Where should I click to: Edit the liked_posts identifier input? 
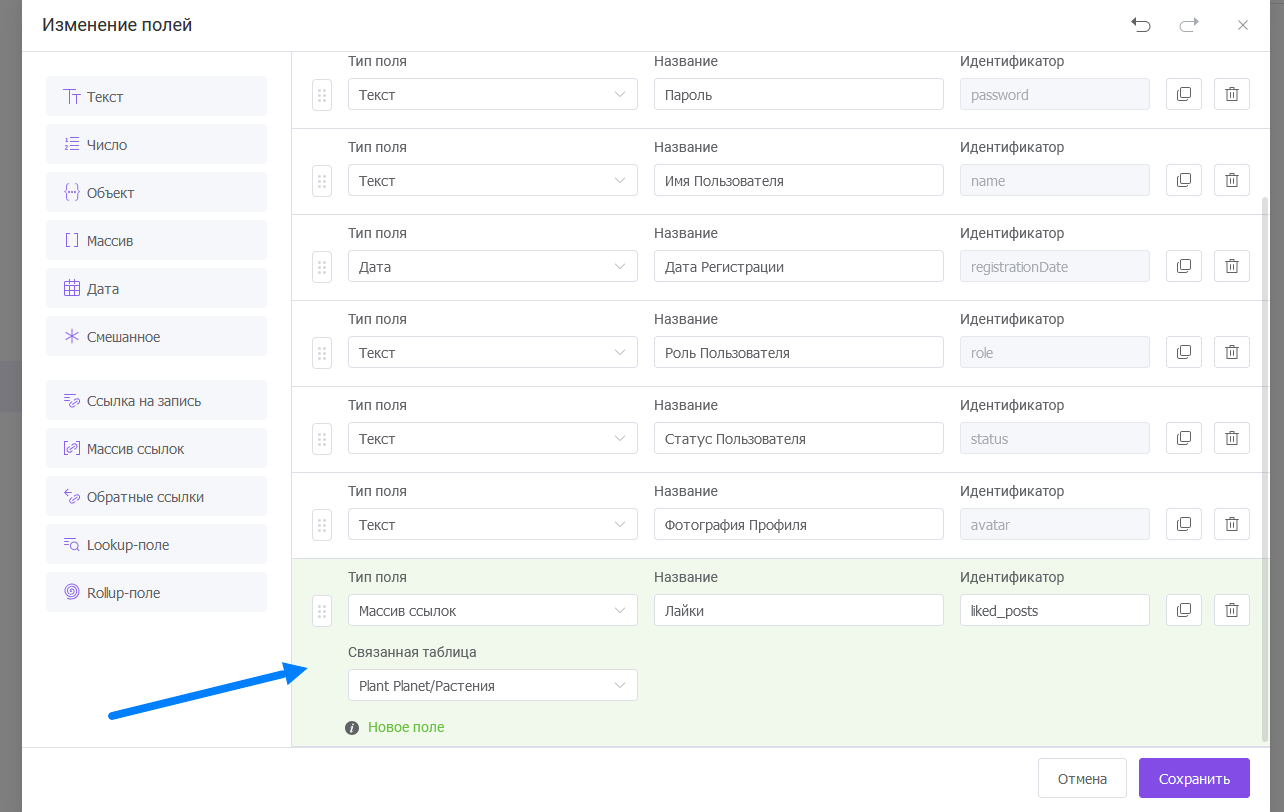pos(1055,611)
